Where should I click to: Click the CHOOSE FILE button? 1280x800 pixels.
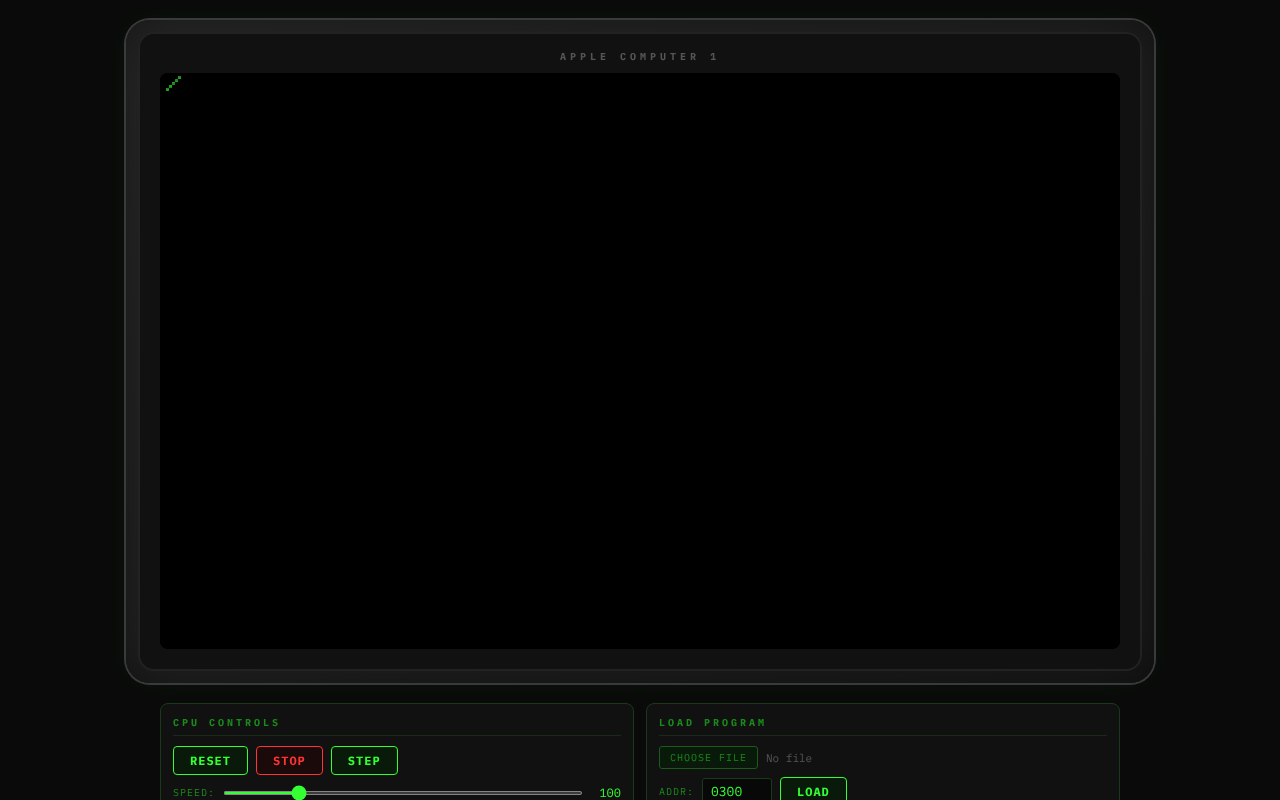click(x=708, y=758)
